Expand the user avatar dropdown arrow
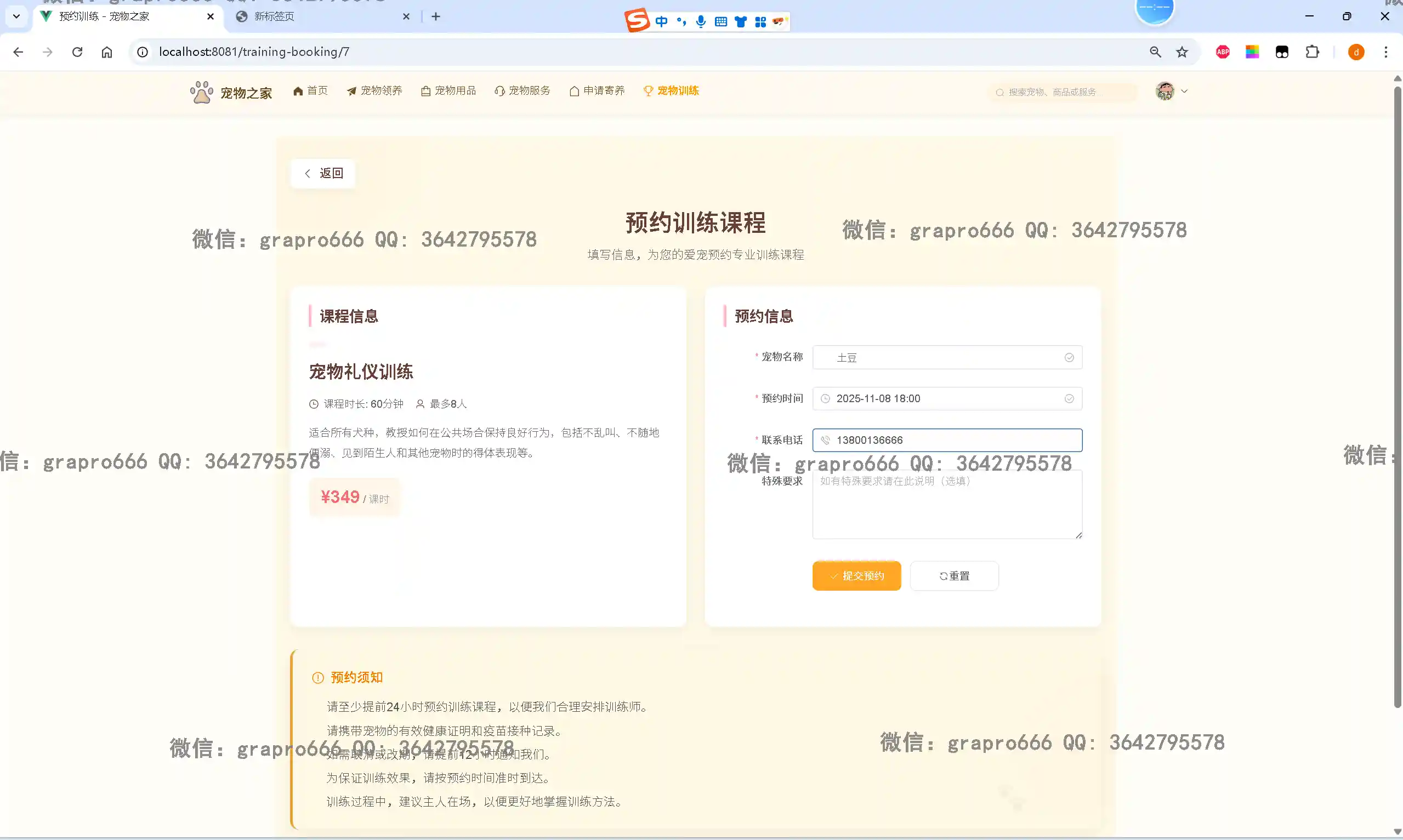The width and height of the screenshot is (1403, 840). (1184, 91)
